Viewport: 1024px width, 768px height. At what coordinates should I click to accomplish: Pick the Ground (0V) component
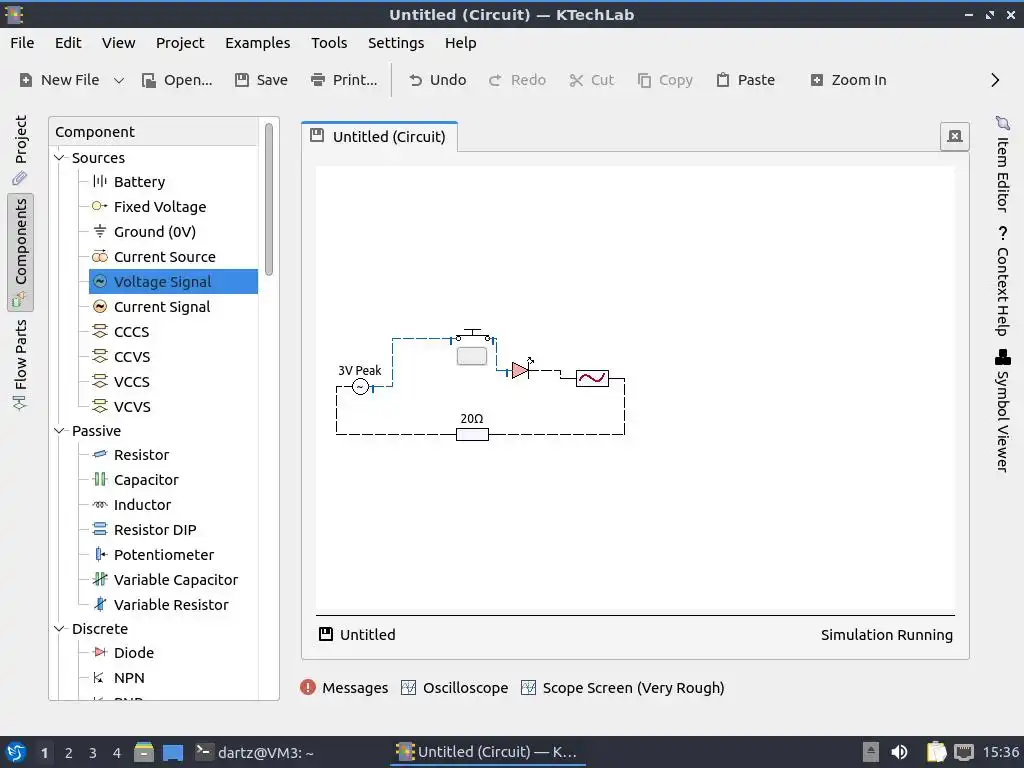154,232
